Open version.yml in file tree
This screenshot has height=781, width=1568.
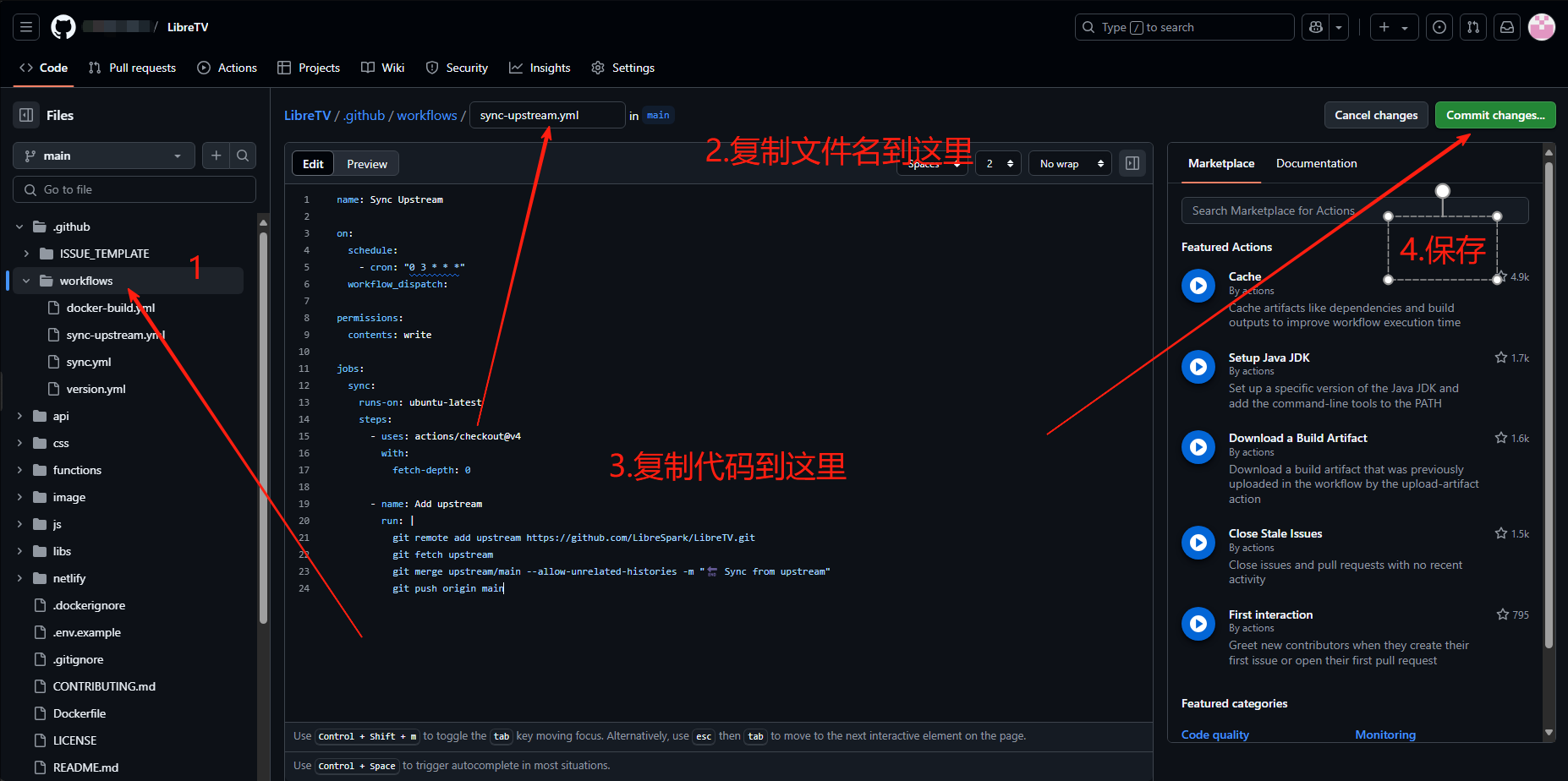(96, 389)
